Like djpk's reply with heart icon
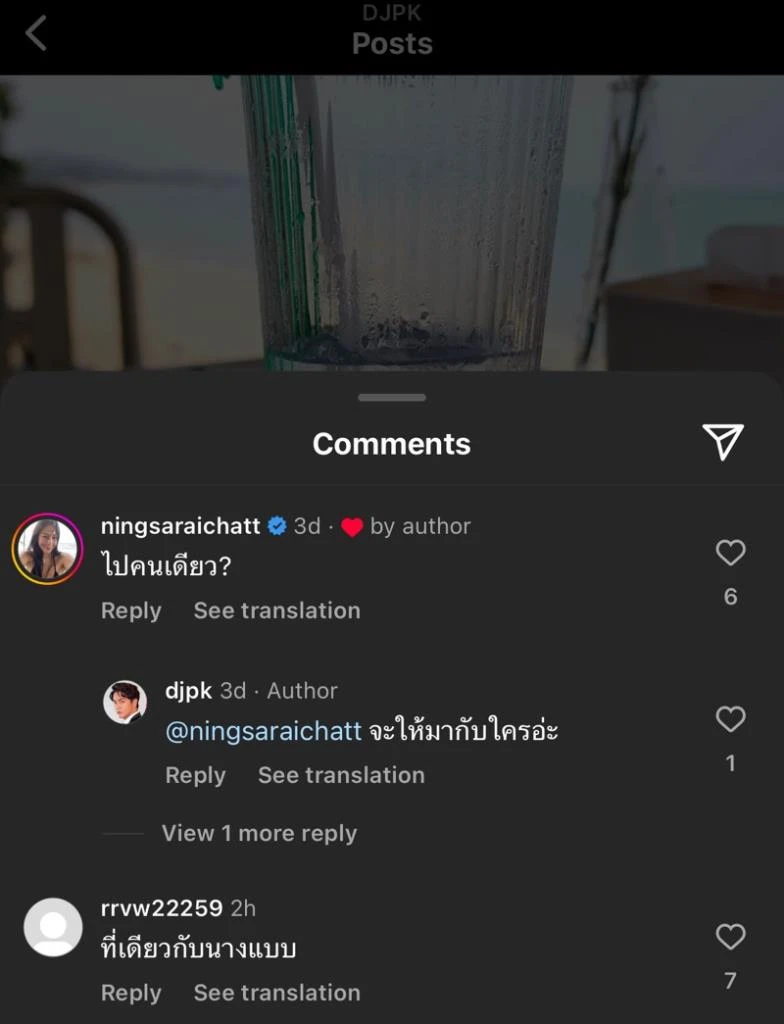The image size is (784, 1024). (731, 719)
